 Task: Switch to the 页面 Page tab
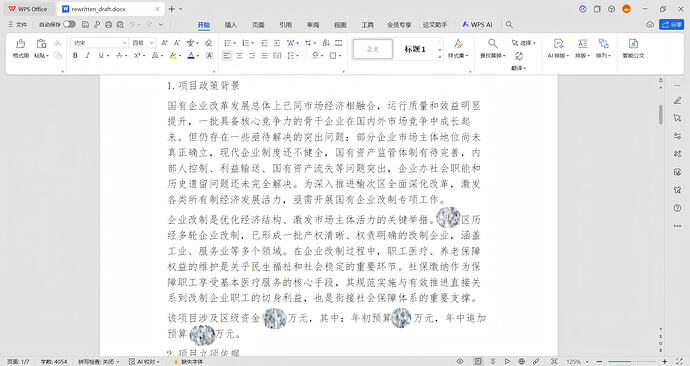point(258,25)
